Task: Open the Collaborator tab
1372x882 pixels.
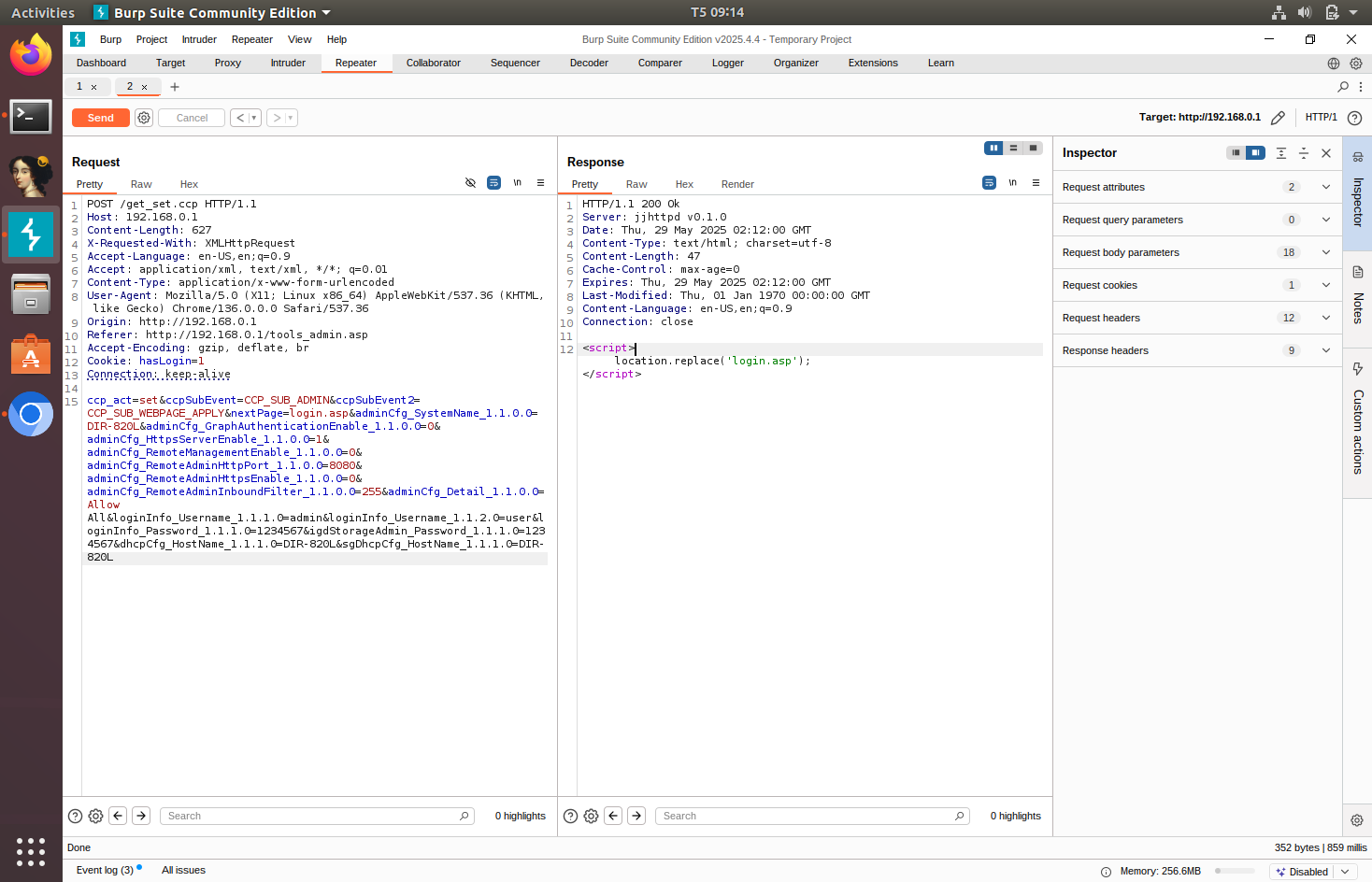Action: coord(434,64)
